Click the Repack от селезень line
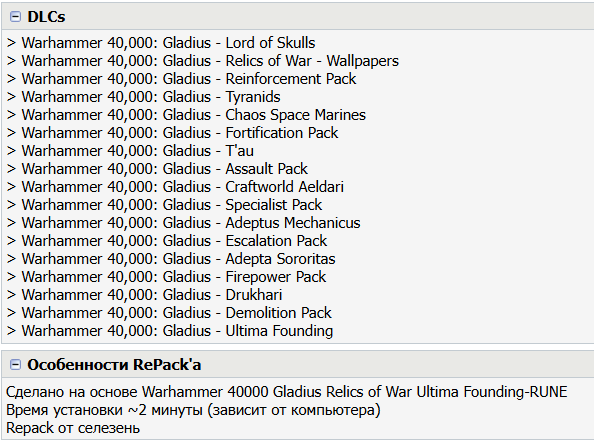The image size is (594, 447). (73, 428)
